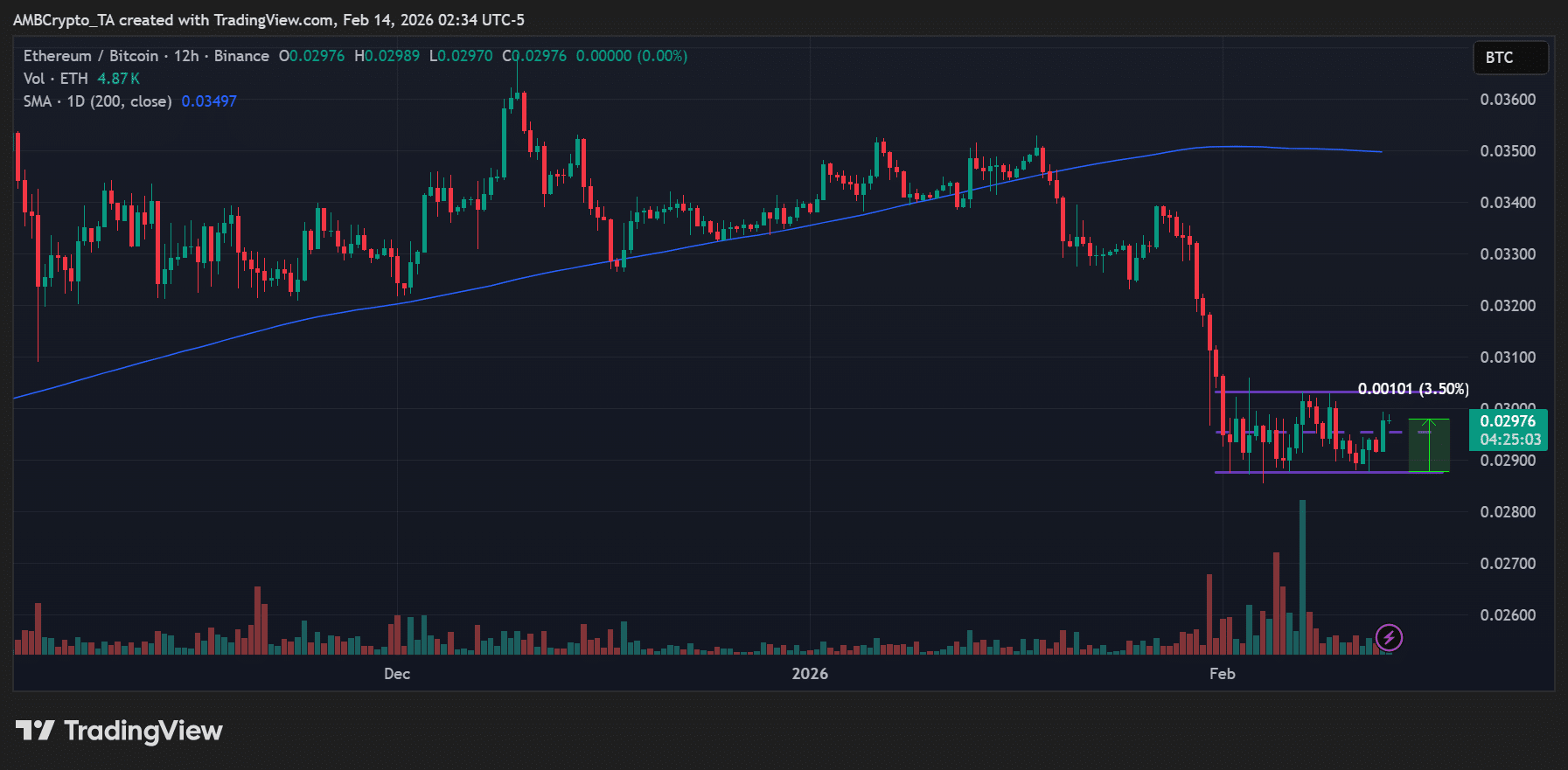The image size is (1568, 770).
Task: Click the closing price value C0.02976
Action: pos(534,56)
